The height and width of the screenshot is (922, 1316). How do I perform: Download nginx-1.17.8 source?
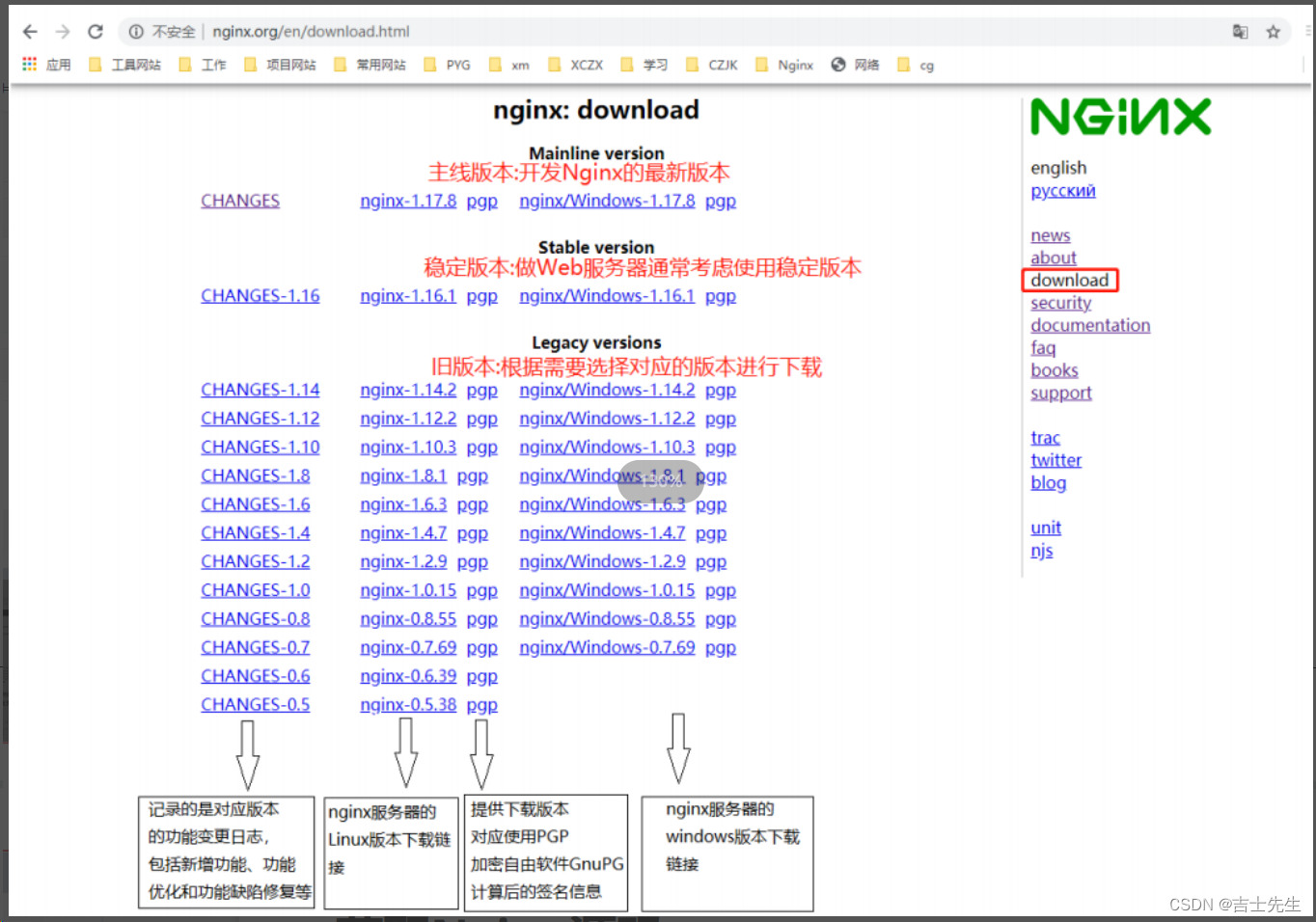click(x=408, y=201)
